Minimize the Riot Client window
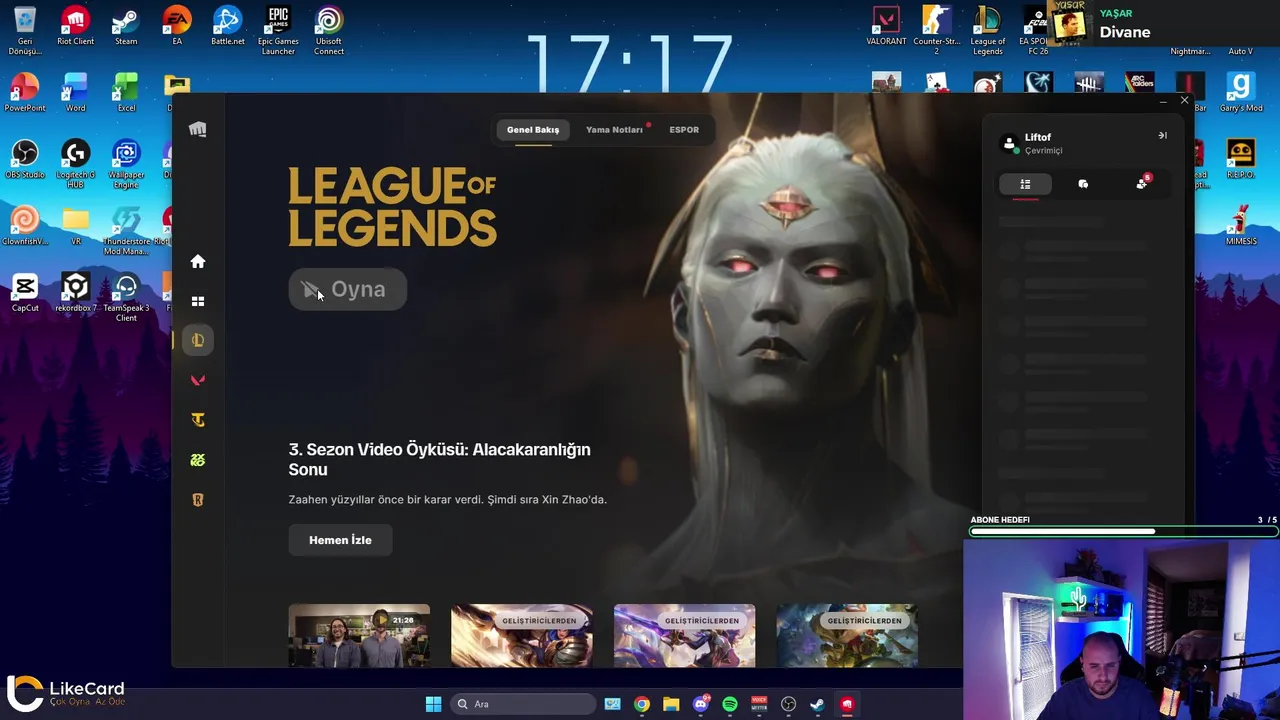1280x720 pixels. 1163,101
